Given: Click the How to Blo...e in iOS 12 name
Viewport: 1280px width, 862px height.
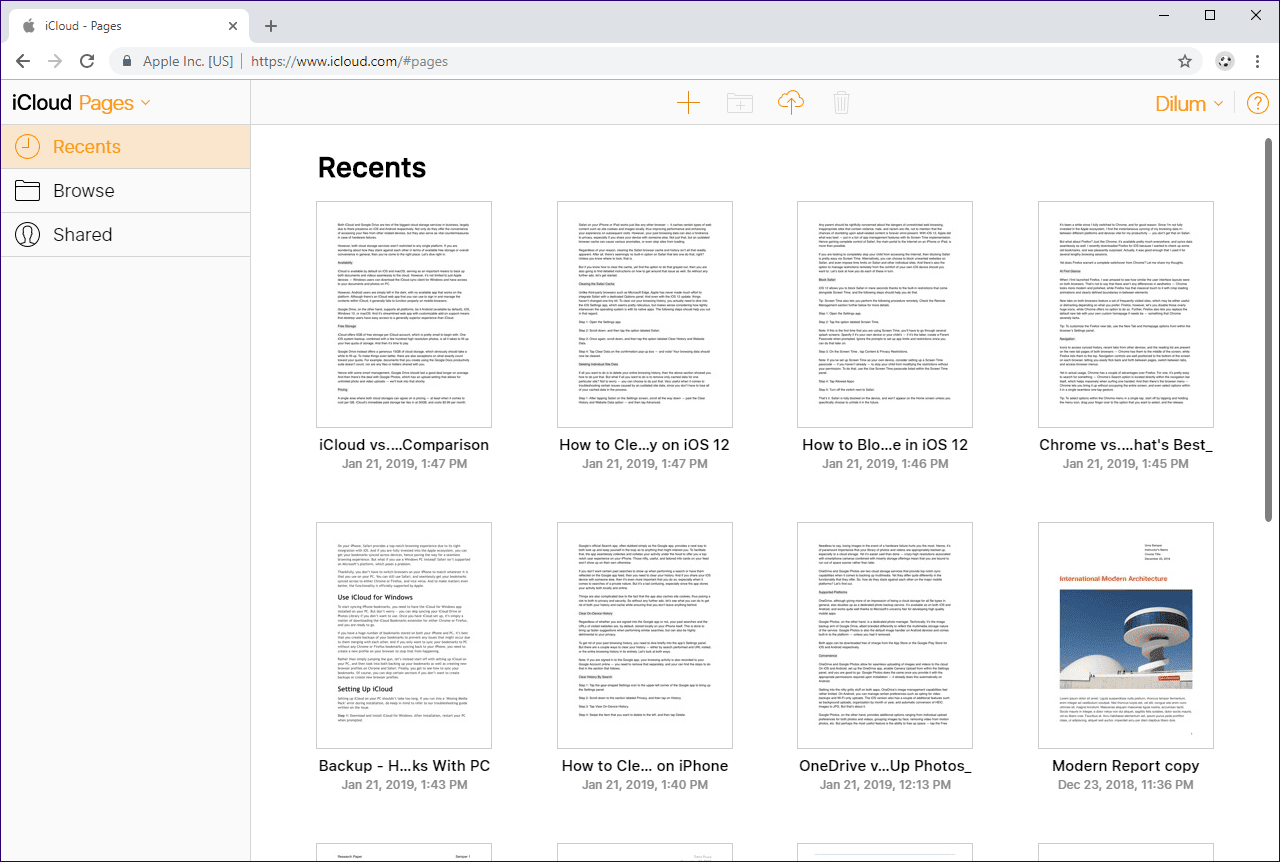Looking at the screenshot, I should coord(885,445).
